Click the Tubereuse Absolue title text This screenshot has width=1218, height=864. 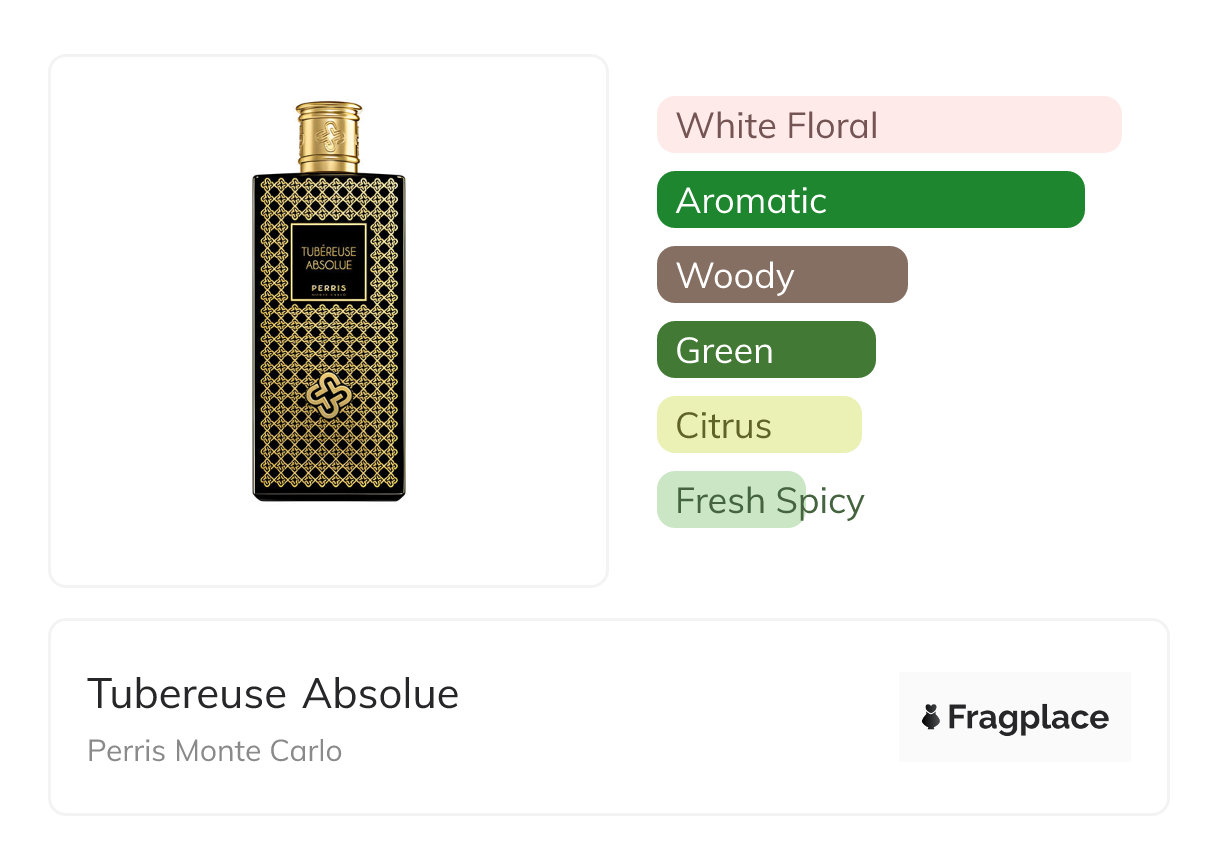(x=273, y=693)
